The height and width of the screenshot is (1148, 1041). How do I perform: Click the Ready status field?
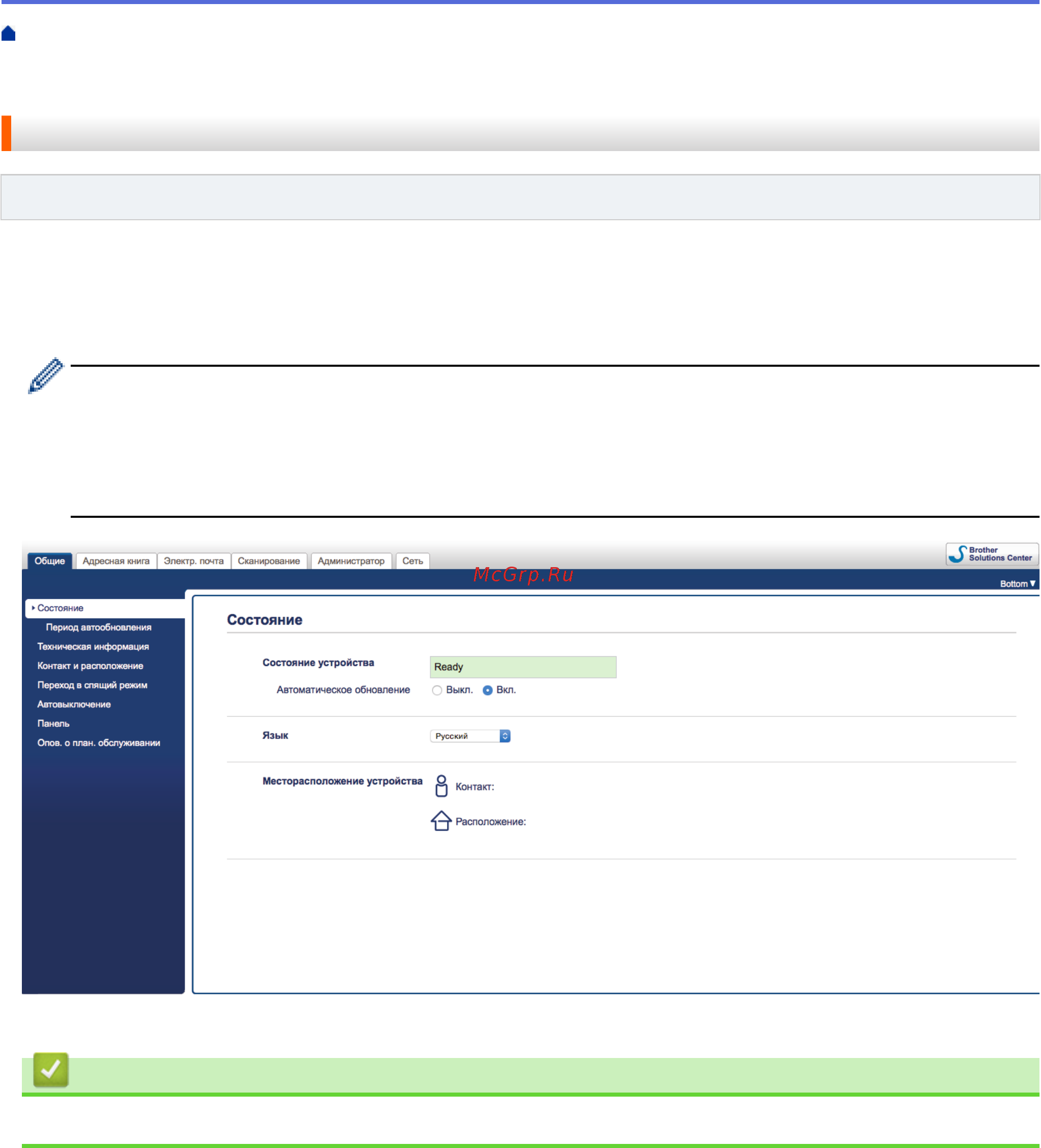tap(523, 667)
